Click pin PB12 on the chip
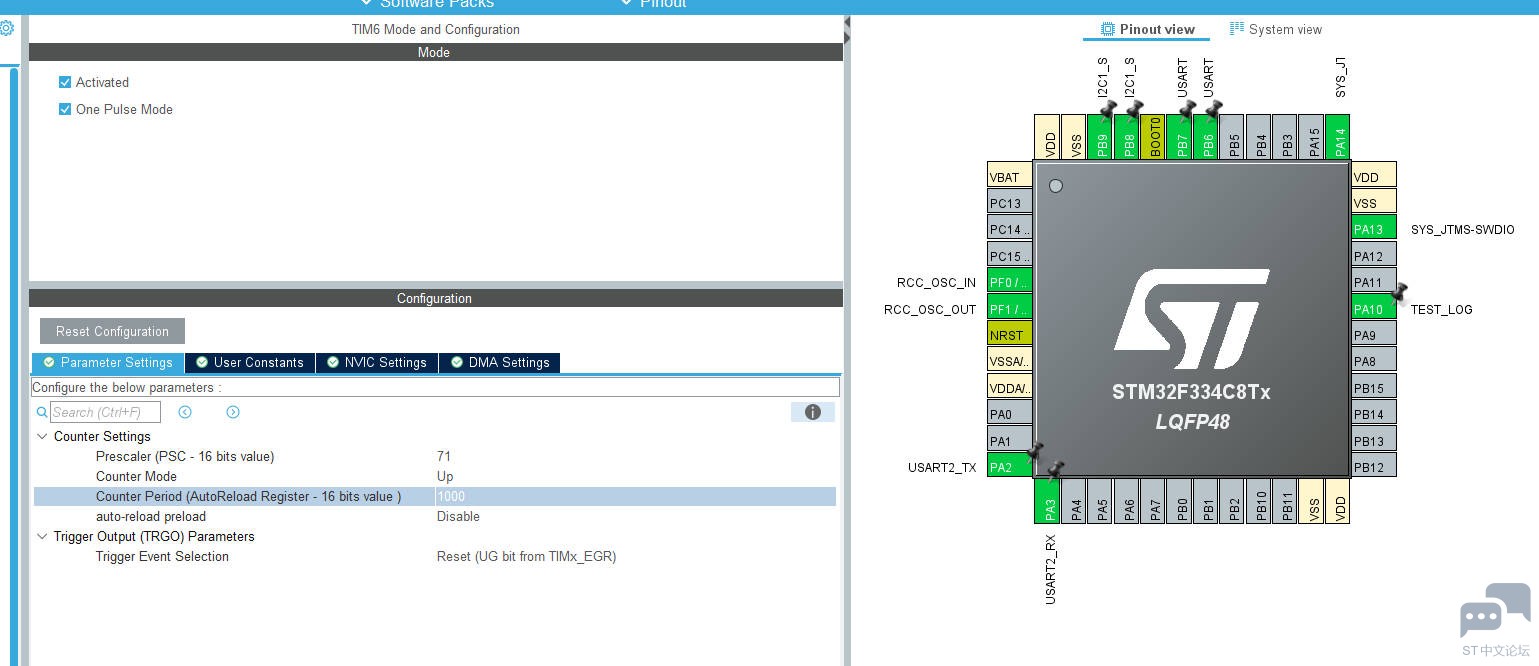Viewport: 1539px width, 666px height. (x=1374, y=467)
